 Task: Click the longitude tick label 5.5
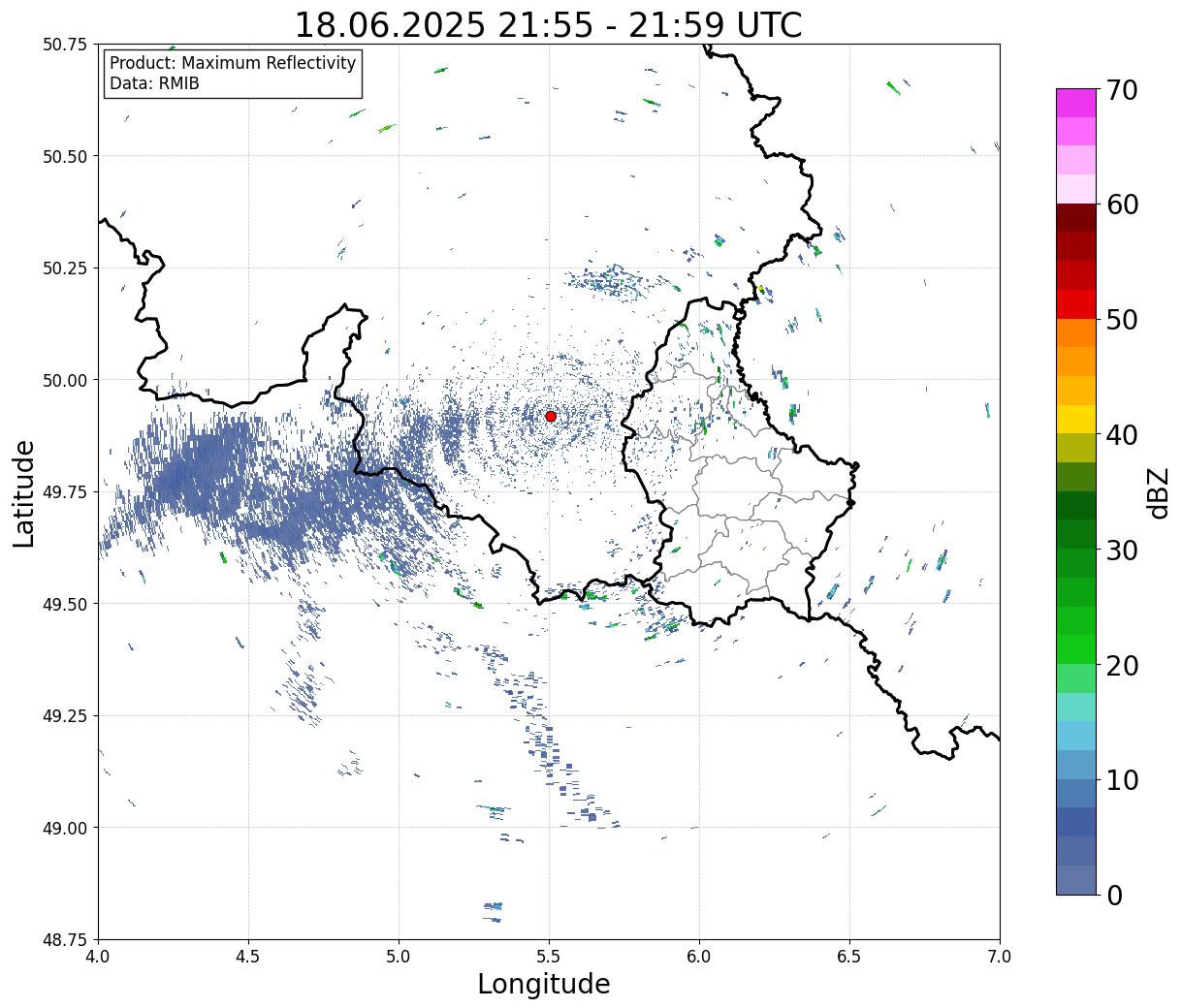[x=549, y=957]
